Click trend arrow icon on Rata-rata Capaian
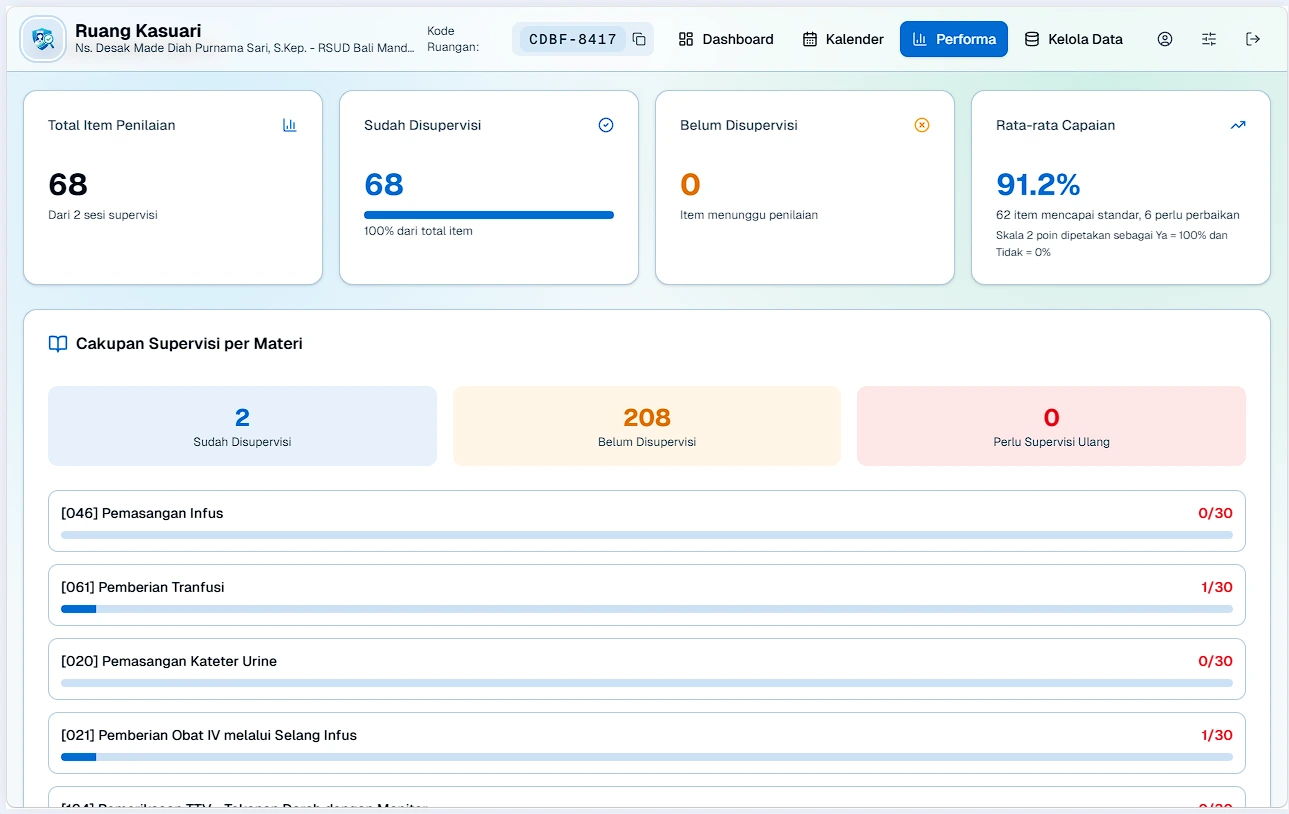This screenshot has height=814, width=1289. [x=1238, y=125]
